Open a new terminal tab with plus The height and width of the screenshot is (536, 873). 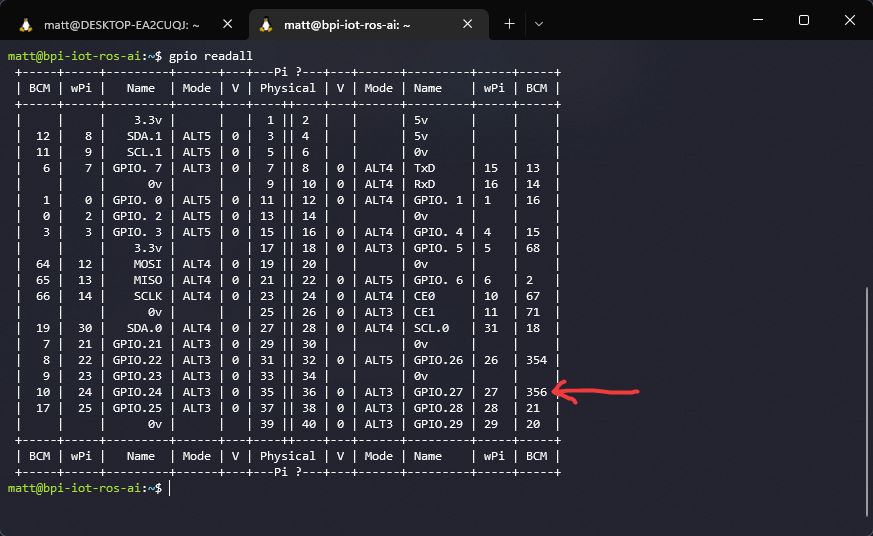pyautogui.click(x=509, y=24)
